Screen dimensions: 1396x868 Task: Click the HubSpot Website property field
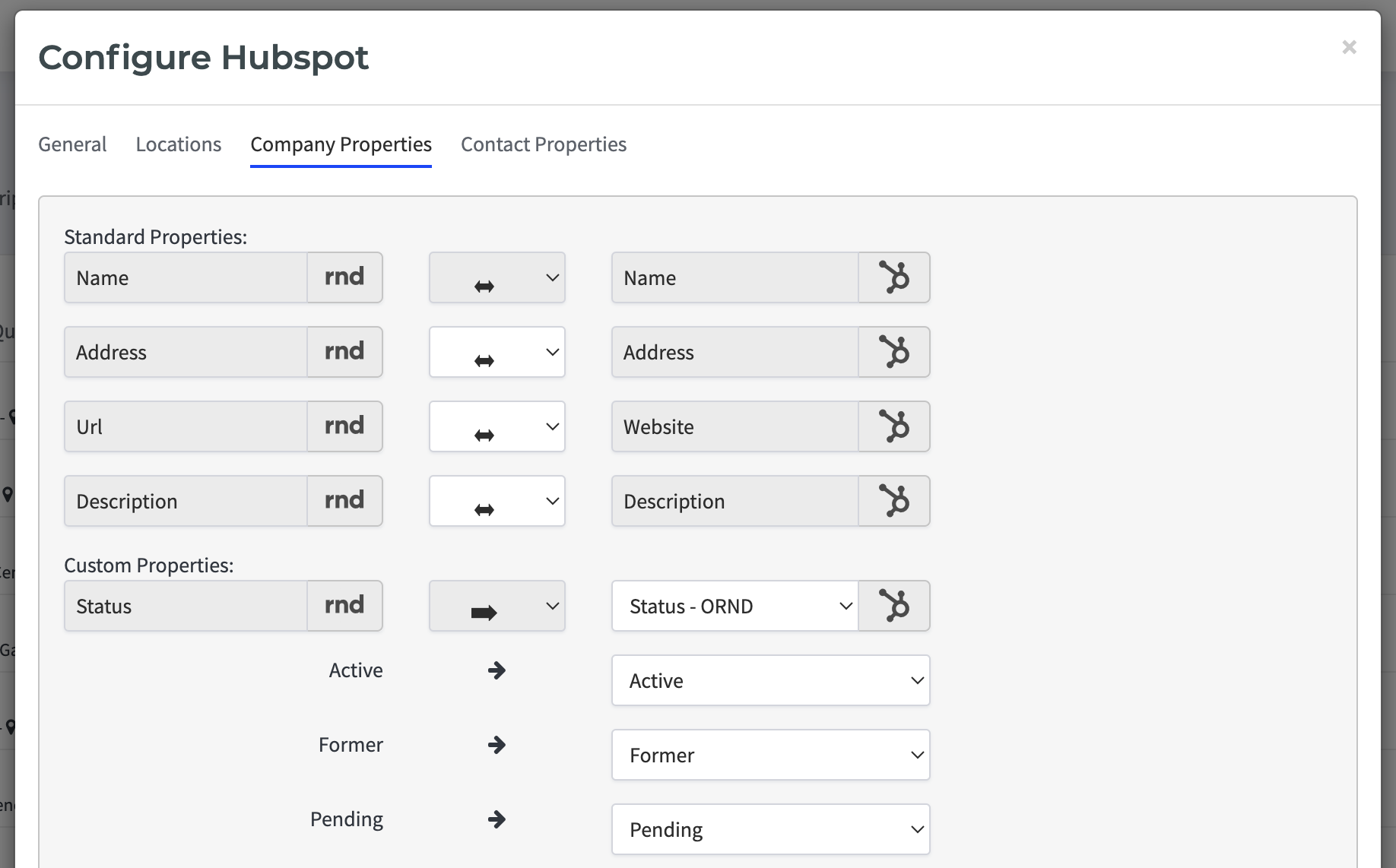(735, 426)
